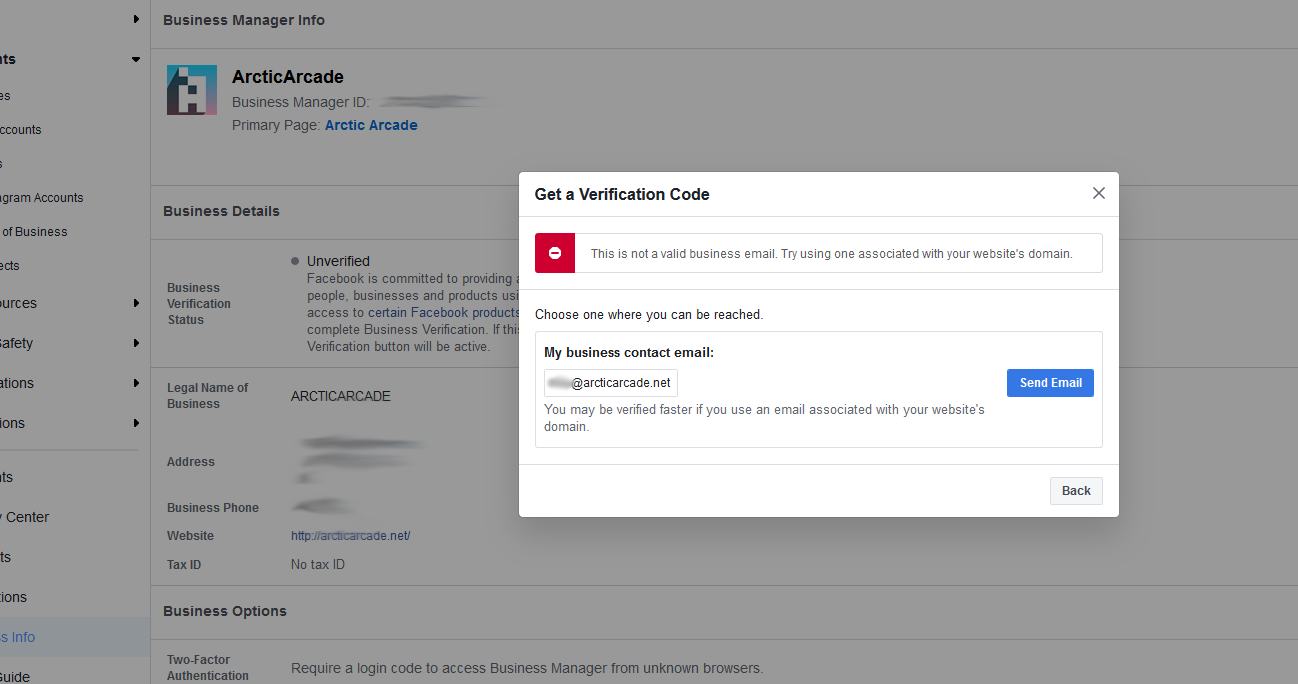Open the arcticarcade.net website link

point(350,536)
